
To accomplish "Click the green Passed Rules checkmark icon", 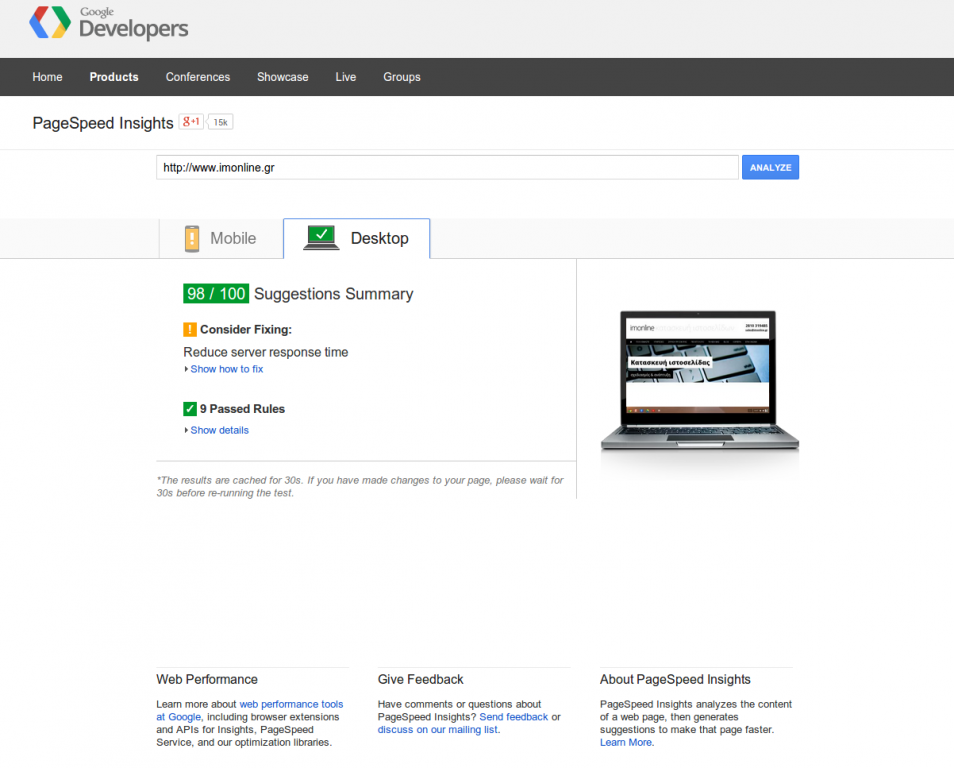I will [x=190, y=409].
